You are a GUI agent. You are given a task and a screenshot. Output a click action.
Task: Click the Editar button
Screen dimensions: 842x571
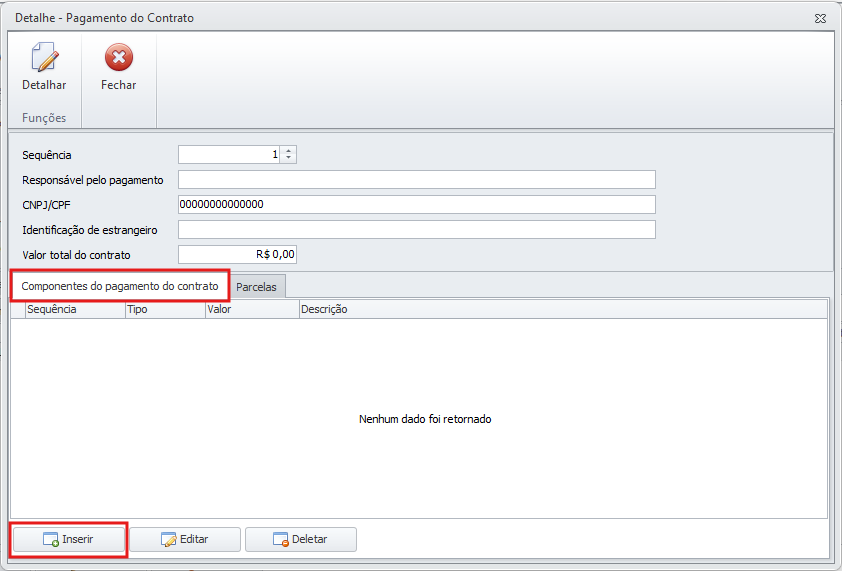pos(184,540)
